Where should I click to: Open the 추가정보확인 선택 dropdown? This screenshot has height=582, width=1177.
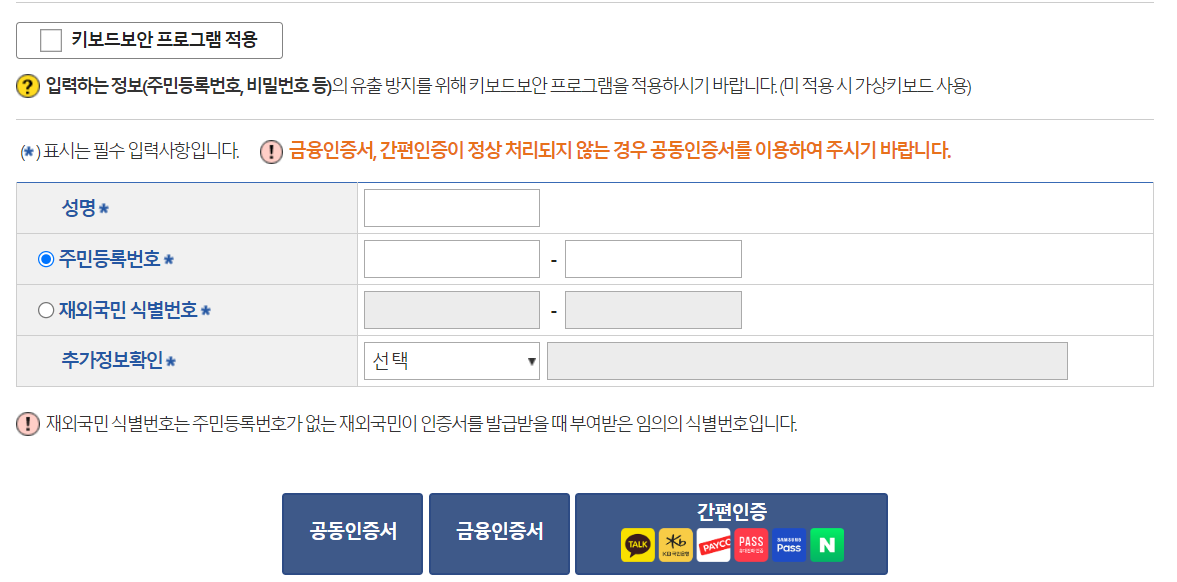tap(451, 360)
